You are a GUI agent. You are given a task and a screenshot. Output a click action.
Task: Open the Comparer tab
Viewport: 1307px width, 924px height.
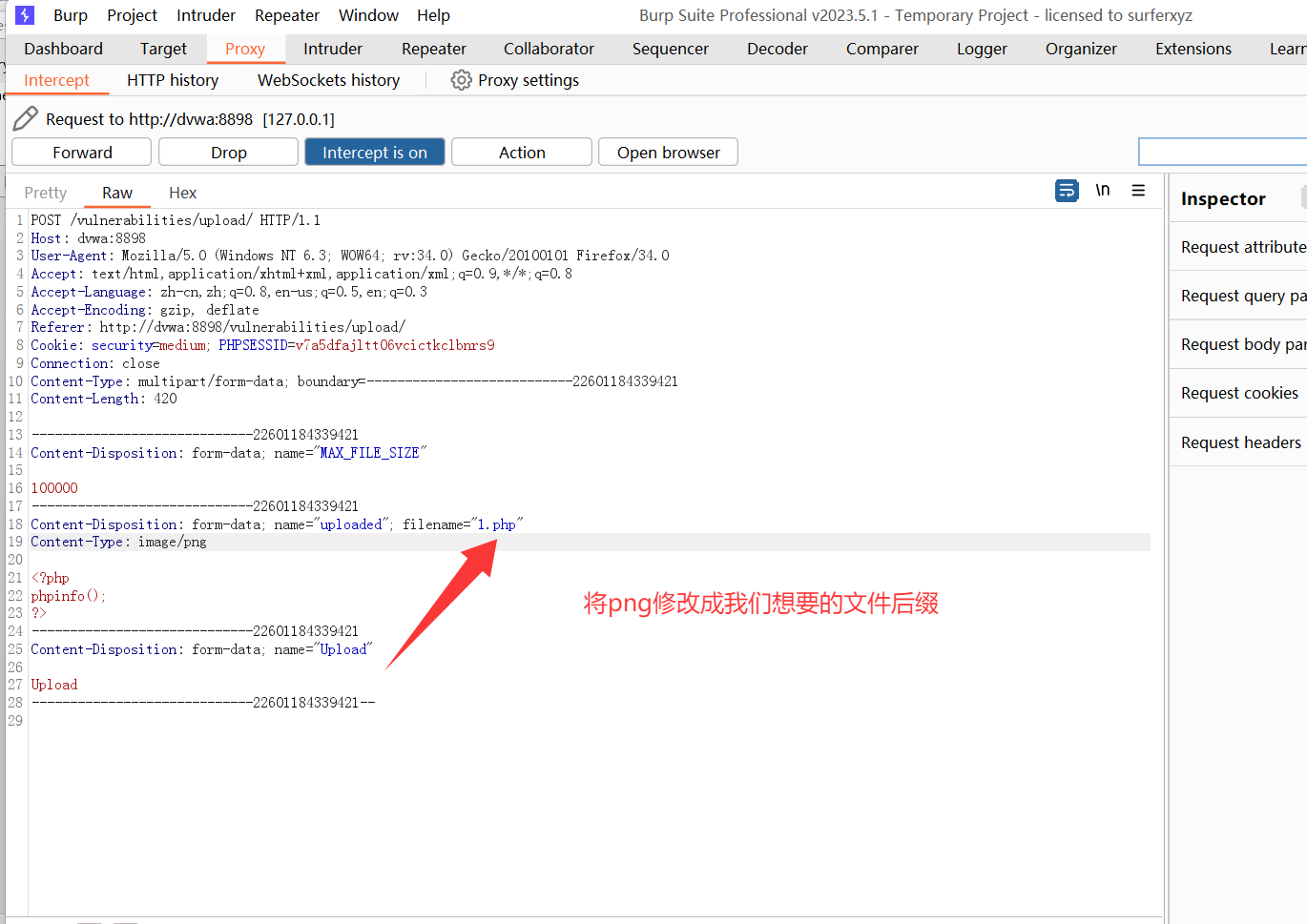click(x=882, y=49)
